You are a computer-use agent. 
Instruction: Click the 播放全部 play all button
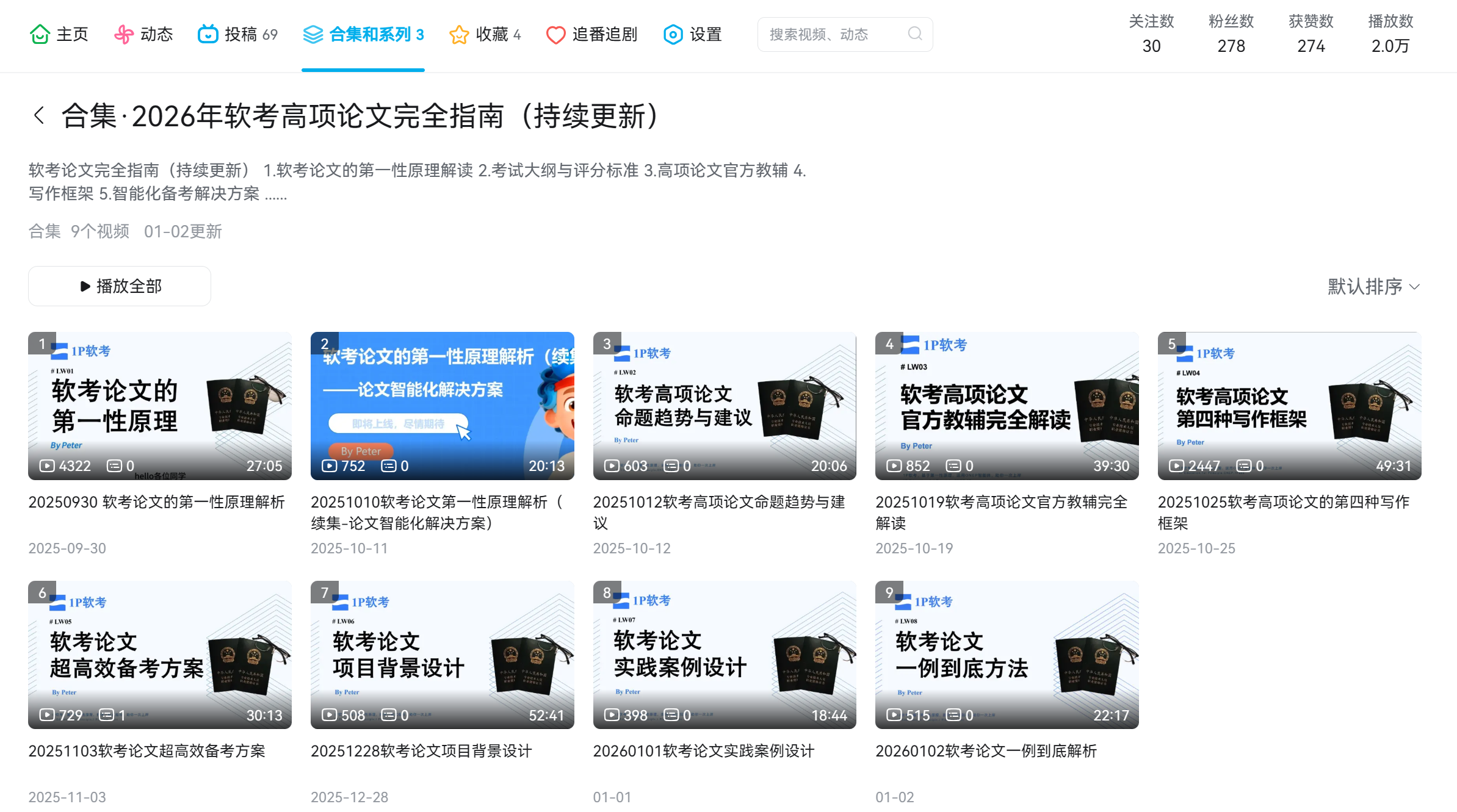coord(120,286)
